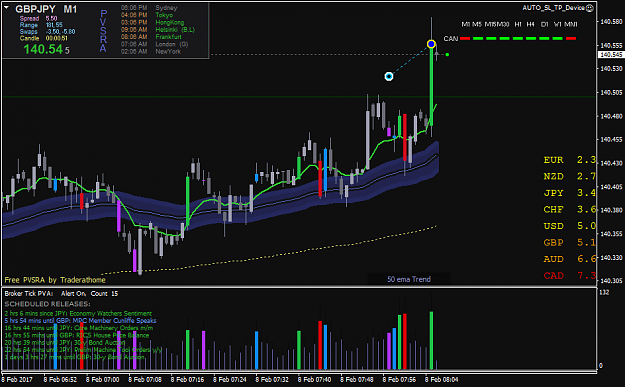Click the MN1 timeframe label above the CAN row
The image size is (625, 387).
(571, 24)
